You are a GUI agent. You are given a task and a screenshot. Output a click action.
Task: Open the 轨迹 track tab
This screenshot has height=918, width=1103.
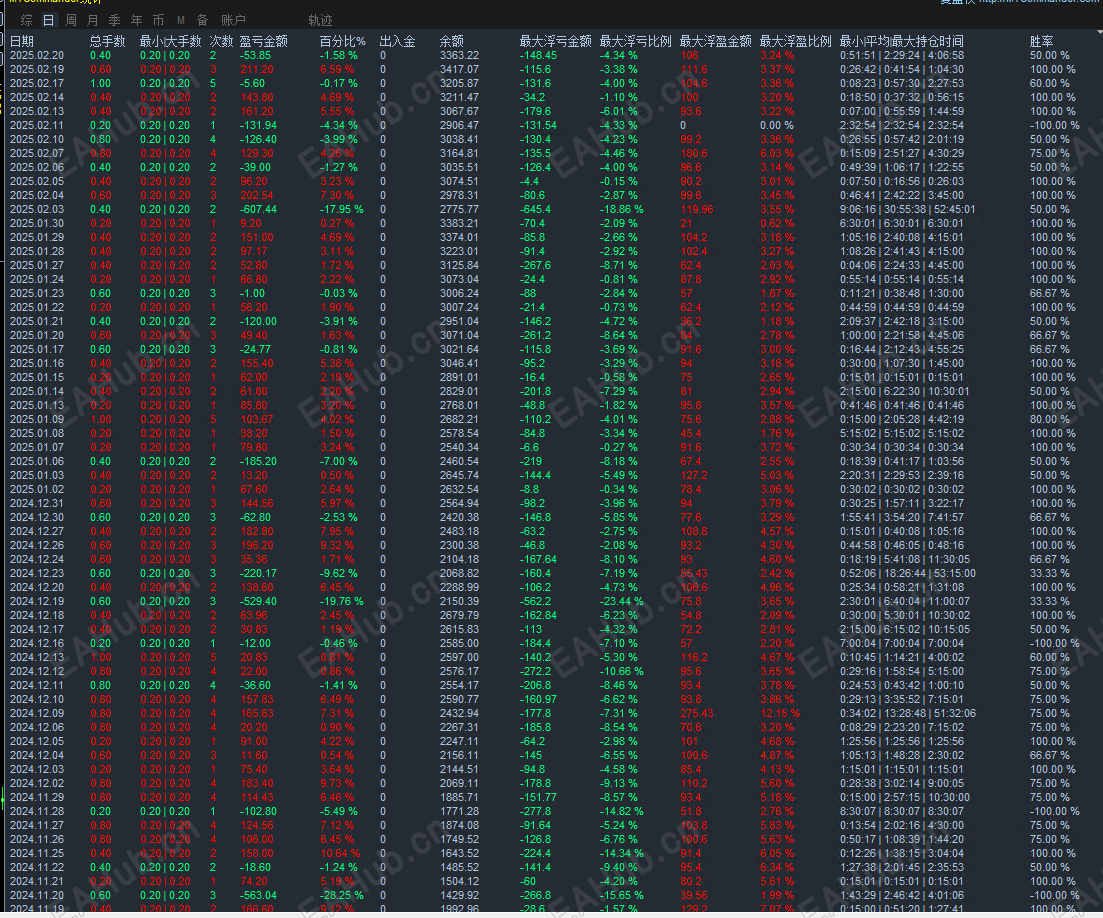320,20
